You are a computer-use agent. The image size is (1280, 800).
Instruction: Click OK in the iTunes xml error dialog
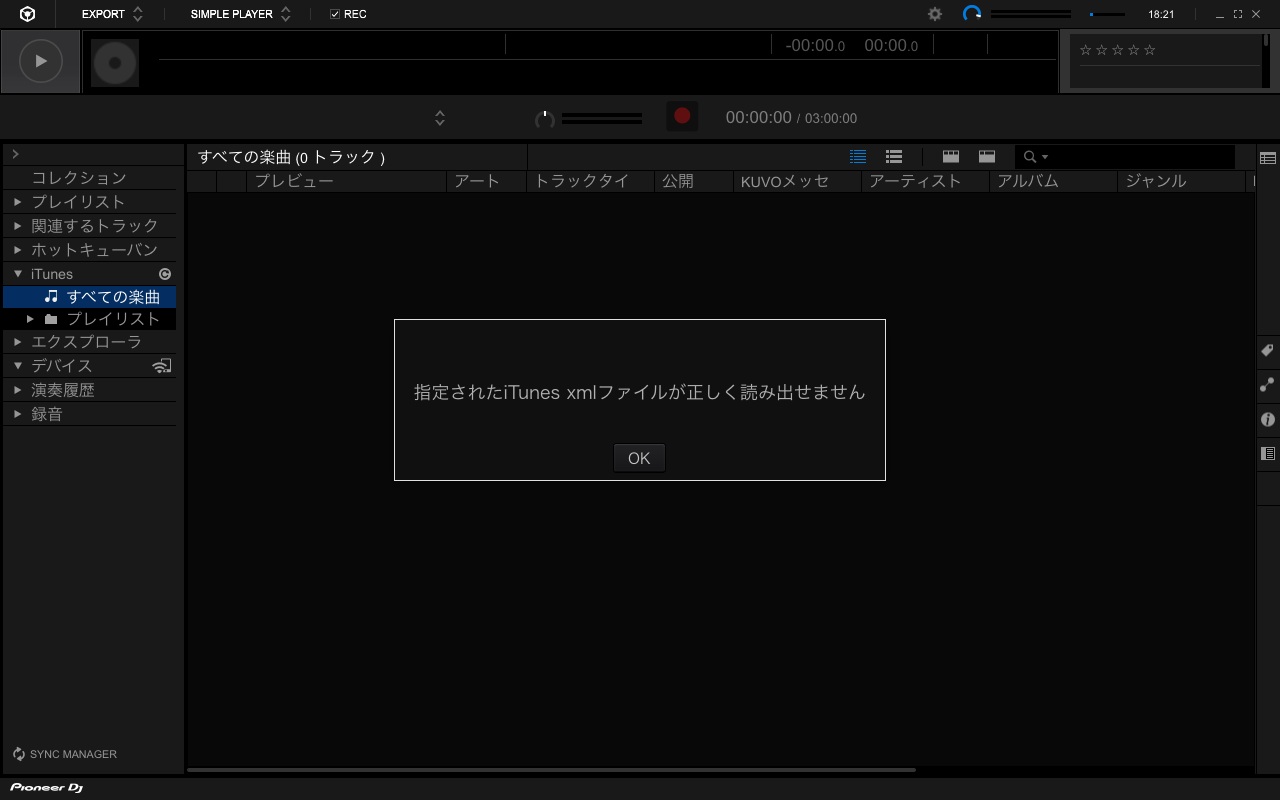coord(639,458)
